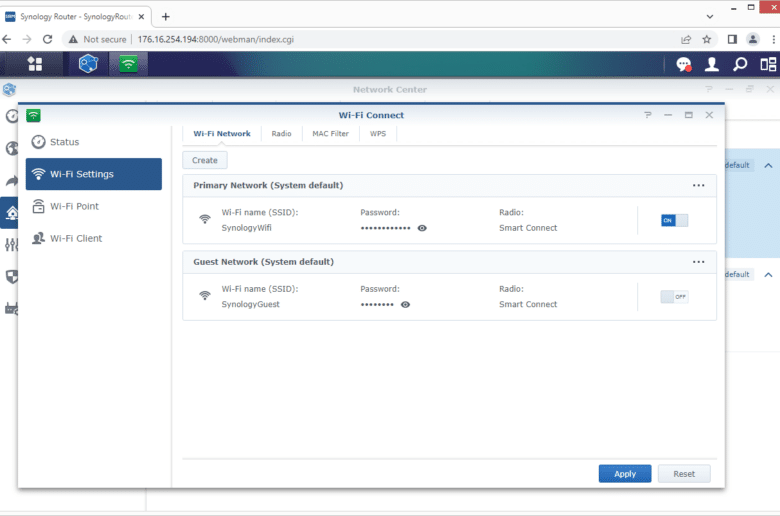
Task: Open Wi-Fi Connect help question mark
Action: click(x=648, y=115)
